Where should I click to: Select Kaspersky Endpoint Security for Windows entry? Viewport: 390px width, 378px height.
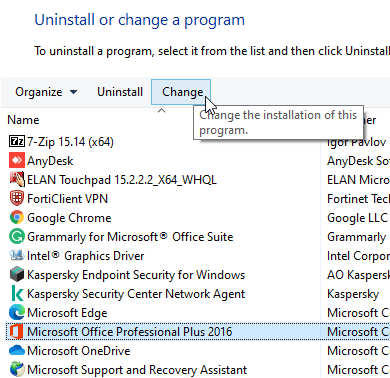136,275
